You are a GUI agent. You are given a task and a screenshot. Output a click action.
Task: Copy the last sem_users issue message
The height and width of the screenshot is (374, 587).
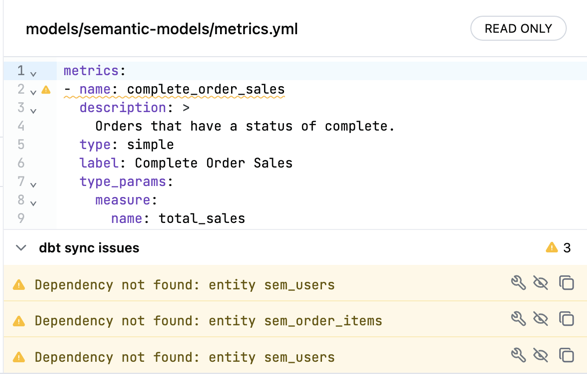point(566,355)
